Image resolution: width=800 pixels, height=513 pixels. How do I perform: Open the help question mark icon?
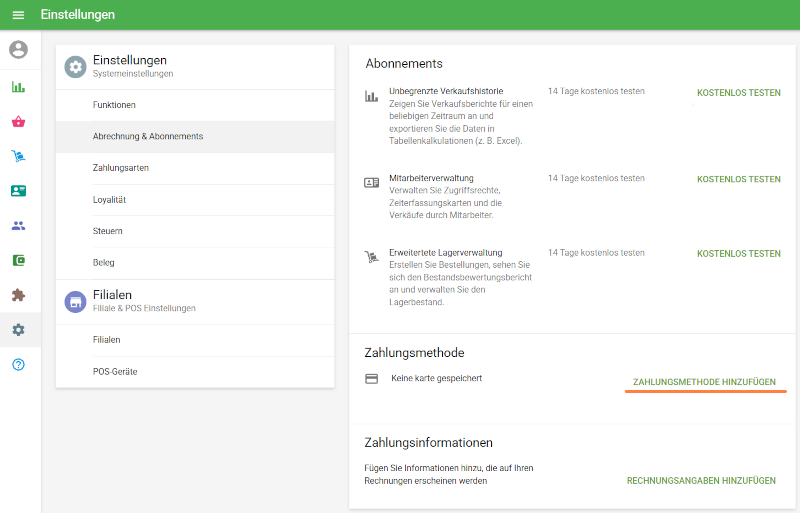tap(18, 364)
